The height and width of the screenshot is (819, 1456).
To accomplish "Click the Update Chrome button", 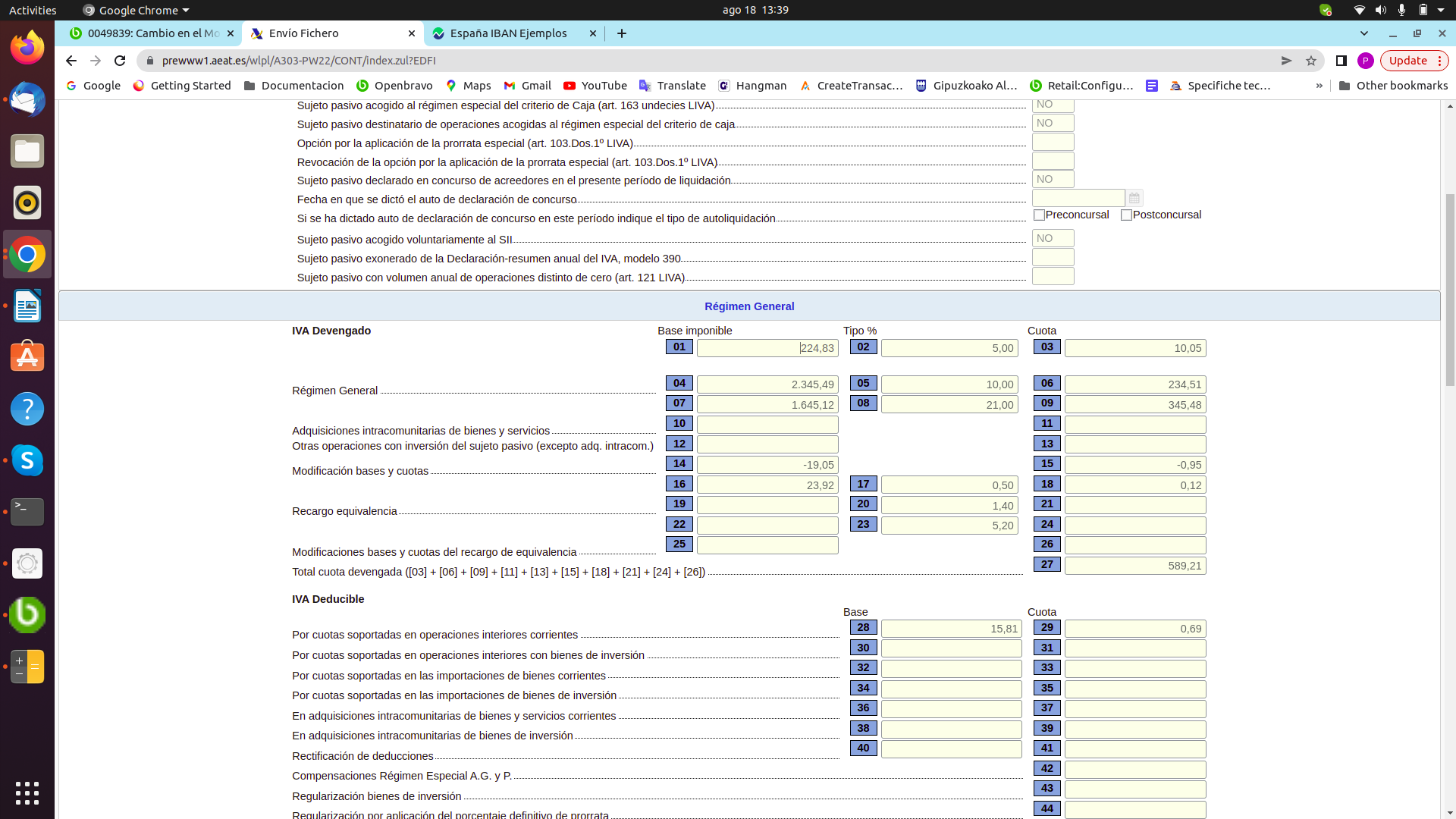I will (x=1408, y=61).
